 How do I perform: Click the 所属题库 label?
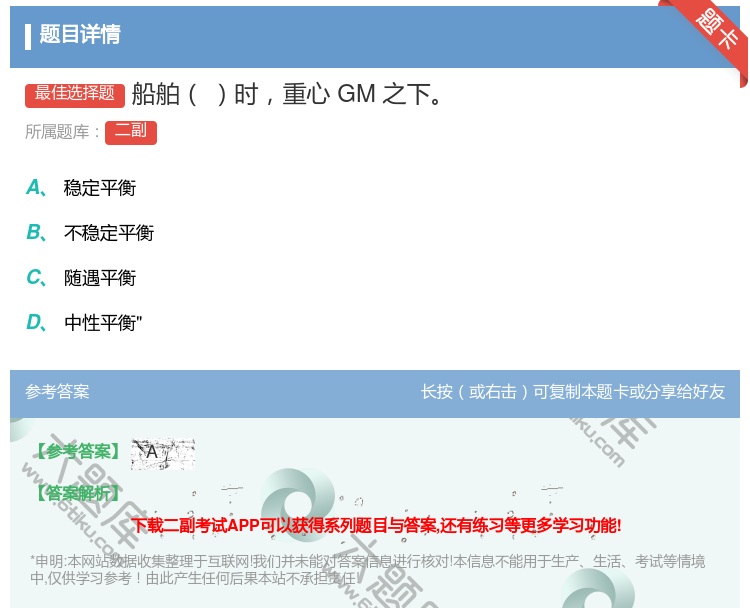point(63,132)
